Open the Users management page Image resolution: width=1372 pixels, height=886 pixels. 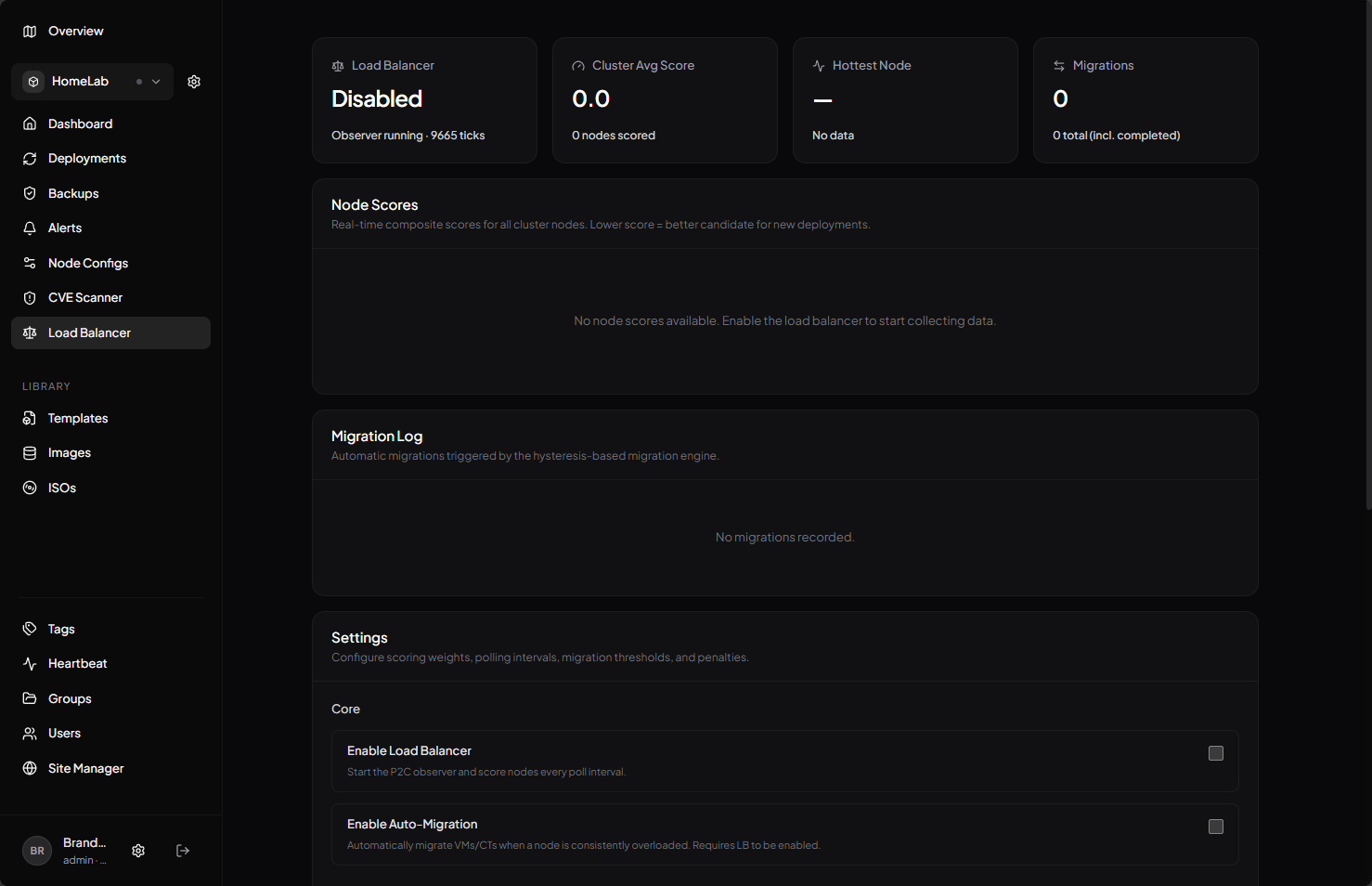click(64, 734)
